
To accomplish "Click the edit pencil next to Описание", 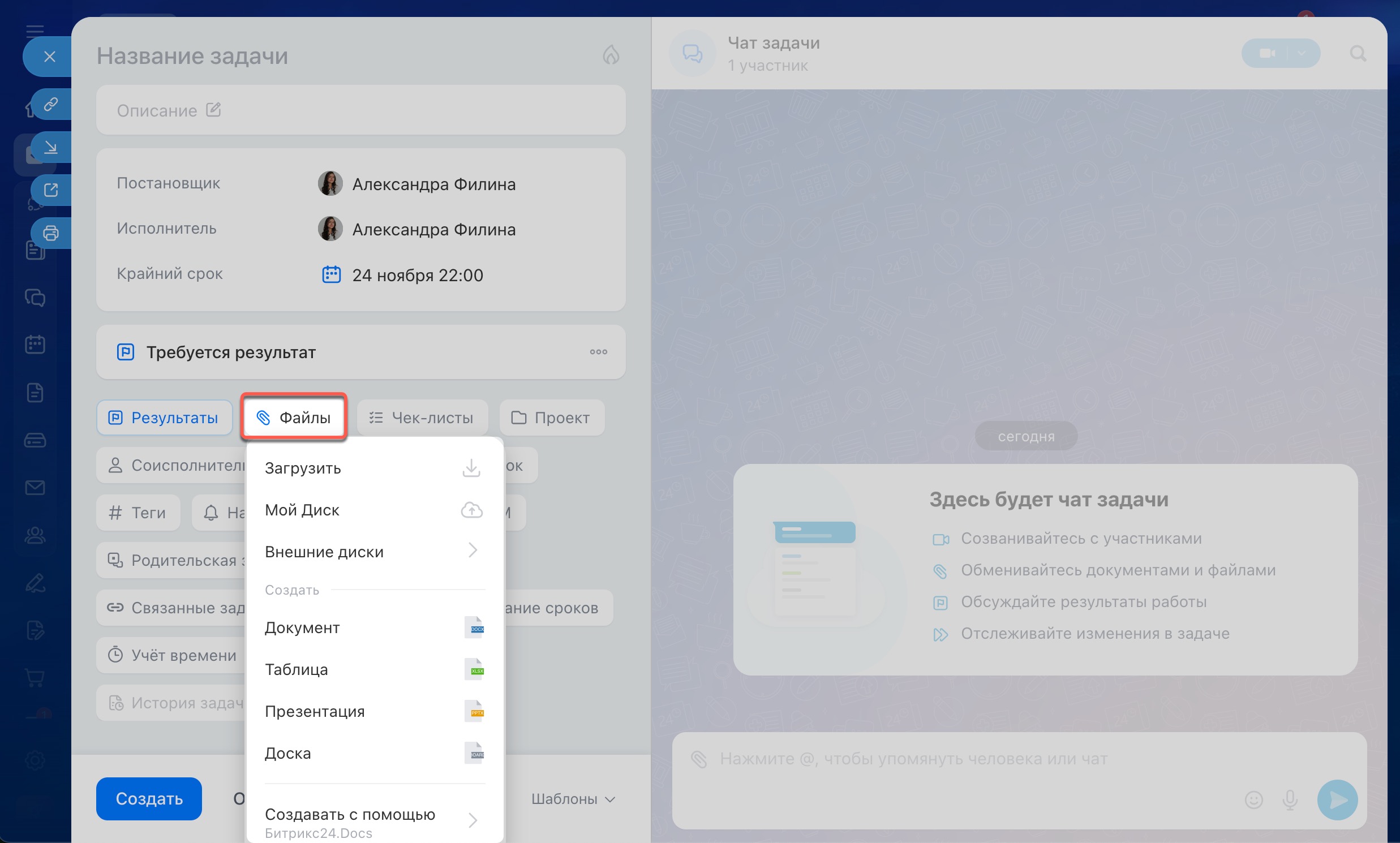I will pyautogui.click(x=213, y=110).
